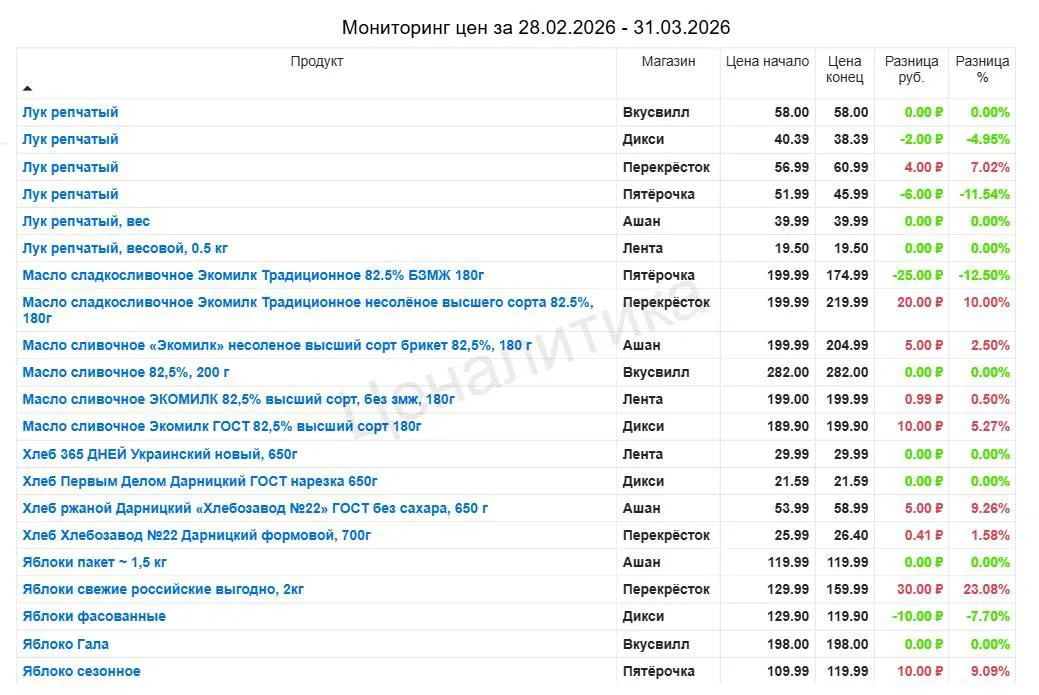This screenshot has width=1039, height=695.
Task: Open Хлеб 365 ДНЕЙ Украинский новый link
Action: point(160,454)
